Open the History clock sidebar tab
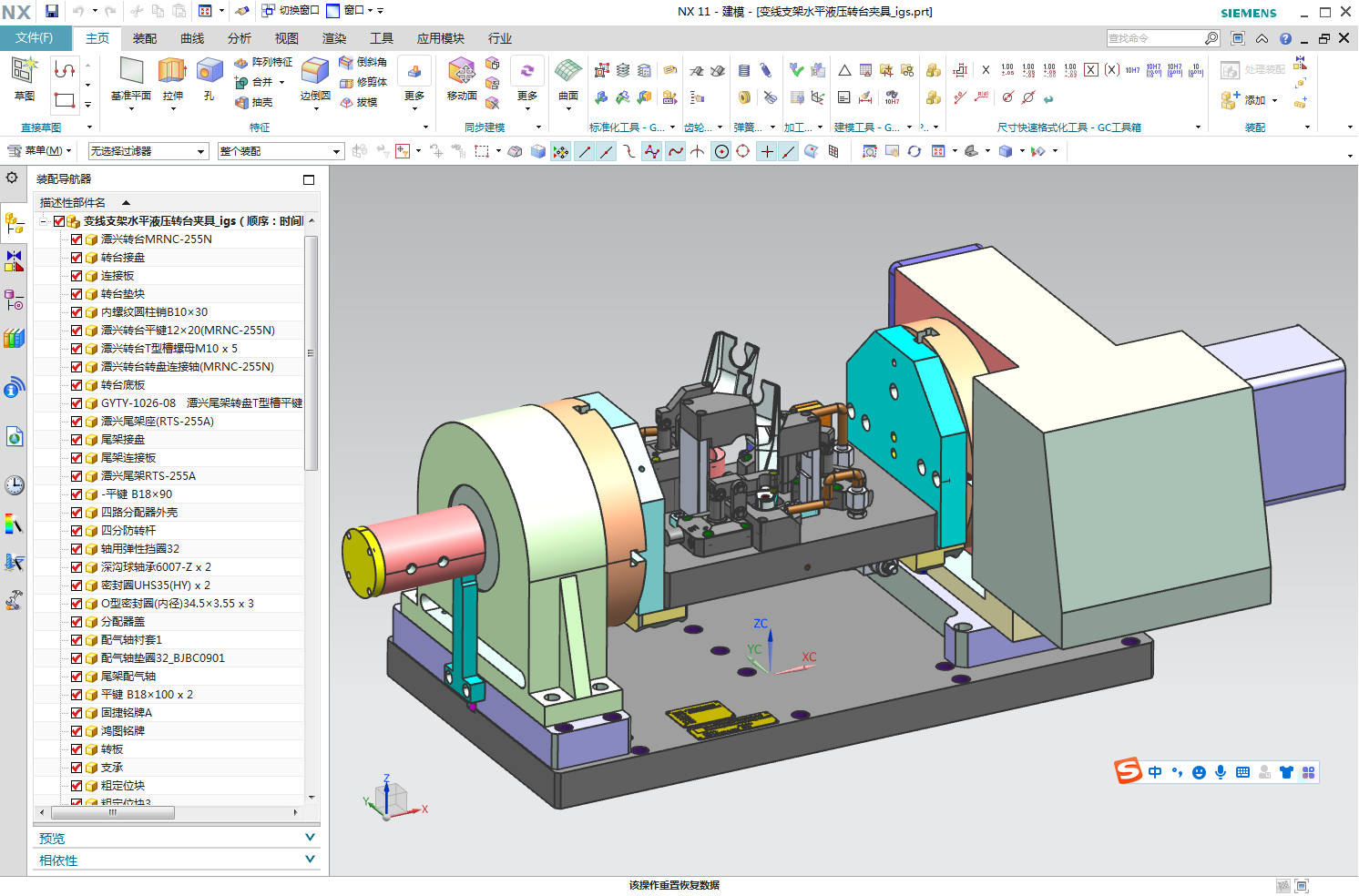Image resolution: width=1359 pixels, height=896 pixels. [14, 485]
